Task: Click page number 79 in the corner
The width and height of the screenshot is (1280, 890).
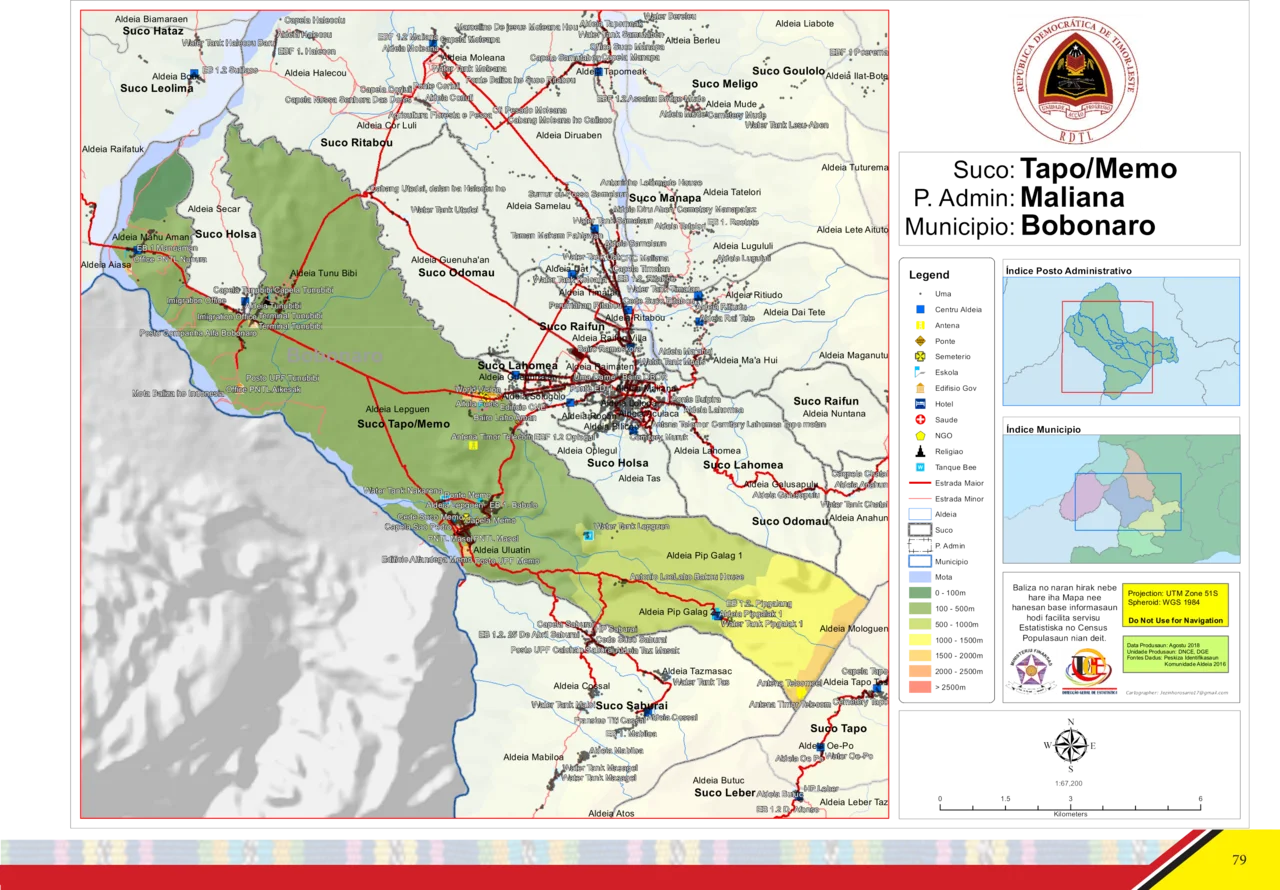Action: point(1239,860)
